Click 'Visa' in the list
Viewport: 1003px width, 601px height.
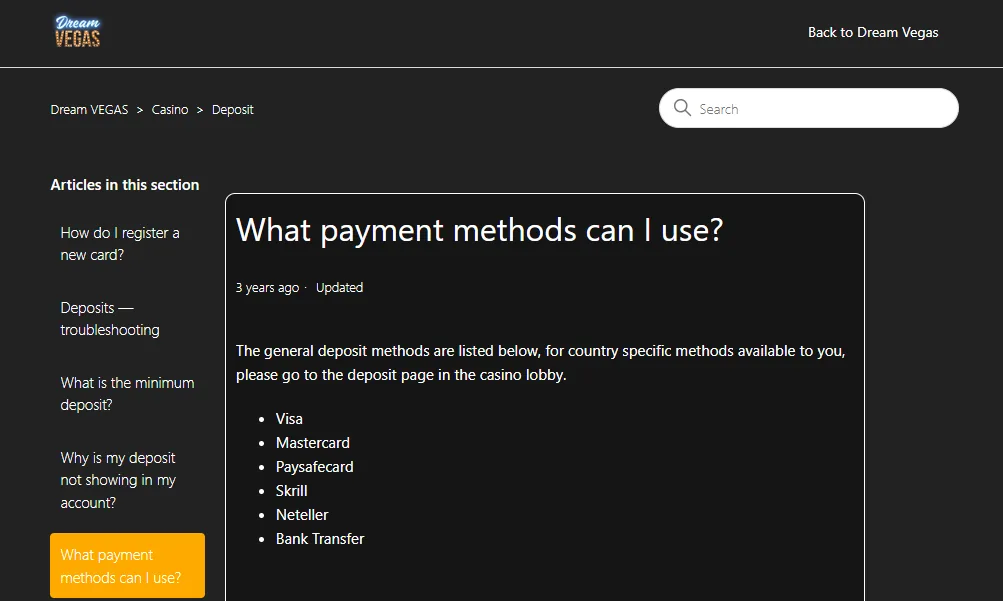289,419
